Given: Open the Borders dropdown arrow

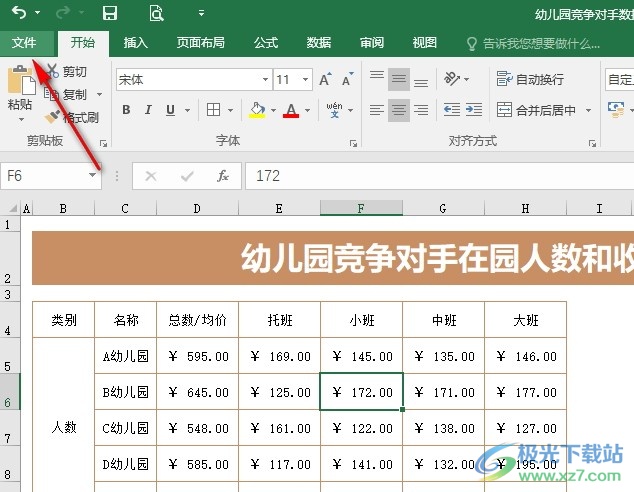Looking at the screenshot, I should pos(230,110).
